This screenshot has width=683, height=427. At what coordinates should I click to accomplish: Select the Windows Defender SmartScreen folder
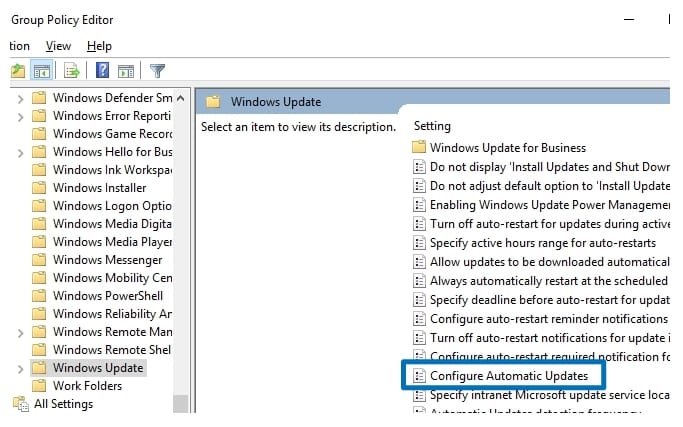point(102,98)
